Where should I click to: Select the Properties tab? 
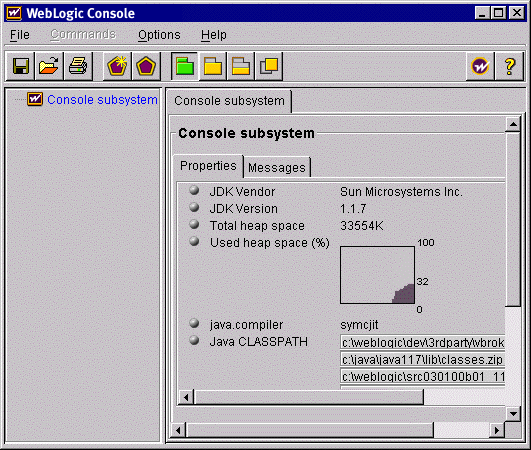[208, 166]
